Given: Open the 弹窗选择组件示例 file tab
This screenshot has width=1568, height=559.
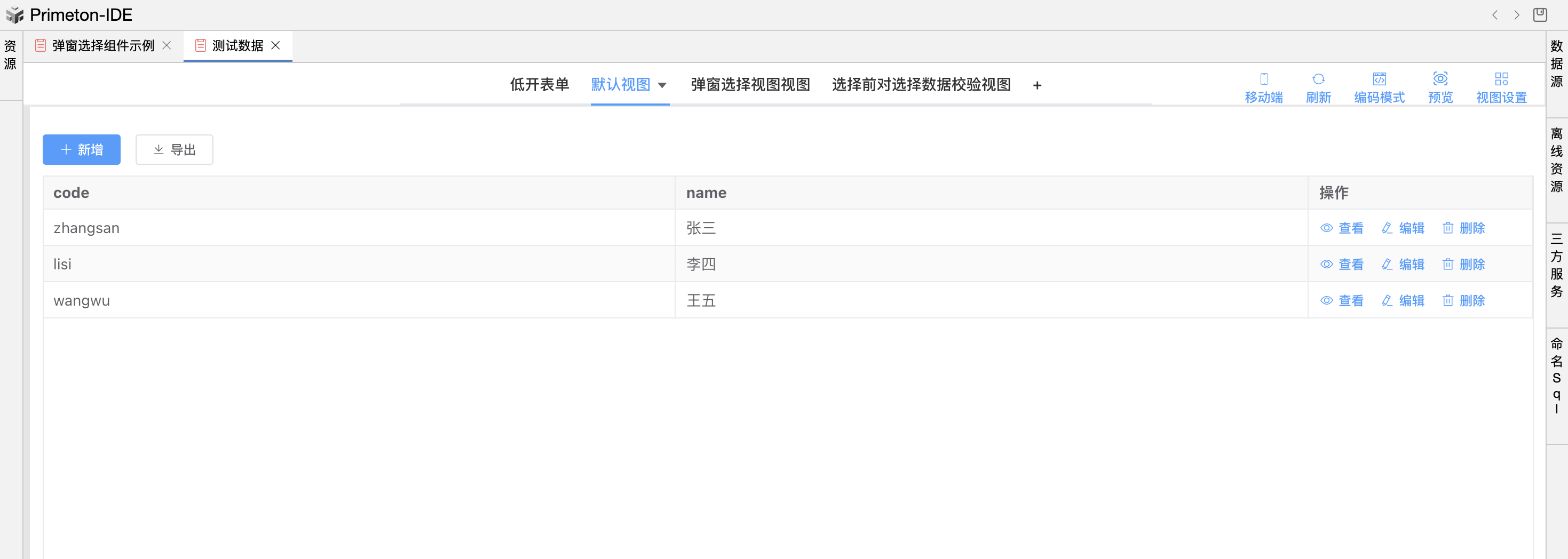Looking at the screenshot, I should (103, 46).
